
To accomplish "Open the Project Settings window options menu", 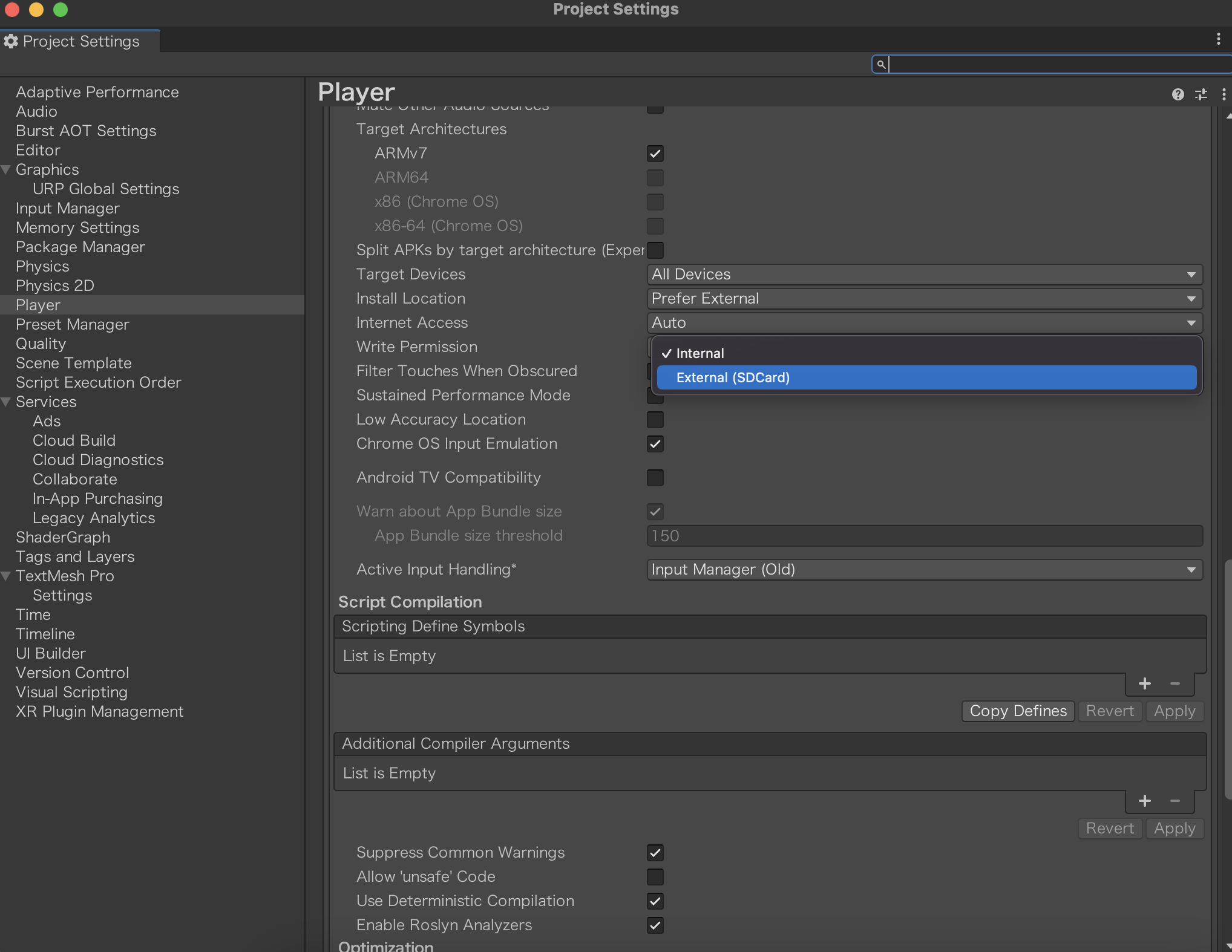I will (1218, 39).
